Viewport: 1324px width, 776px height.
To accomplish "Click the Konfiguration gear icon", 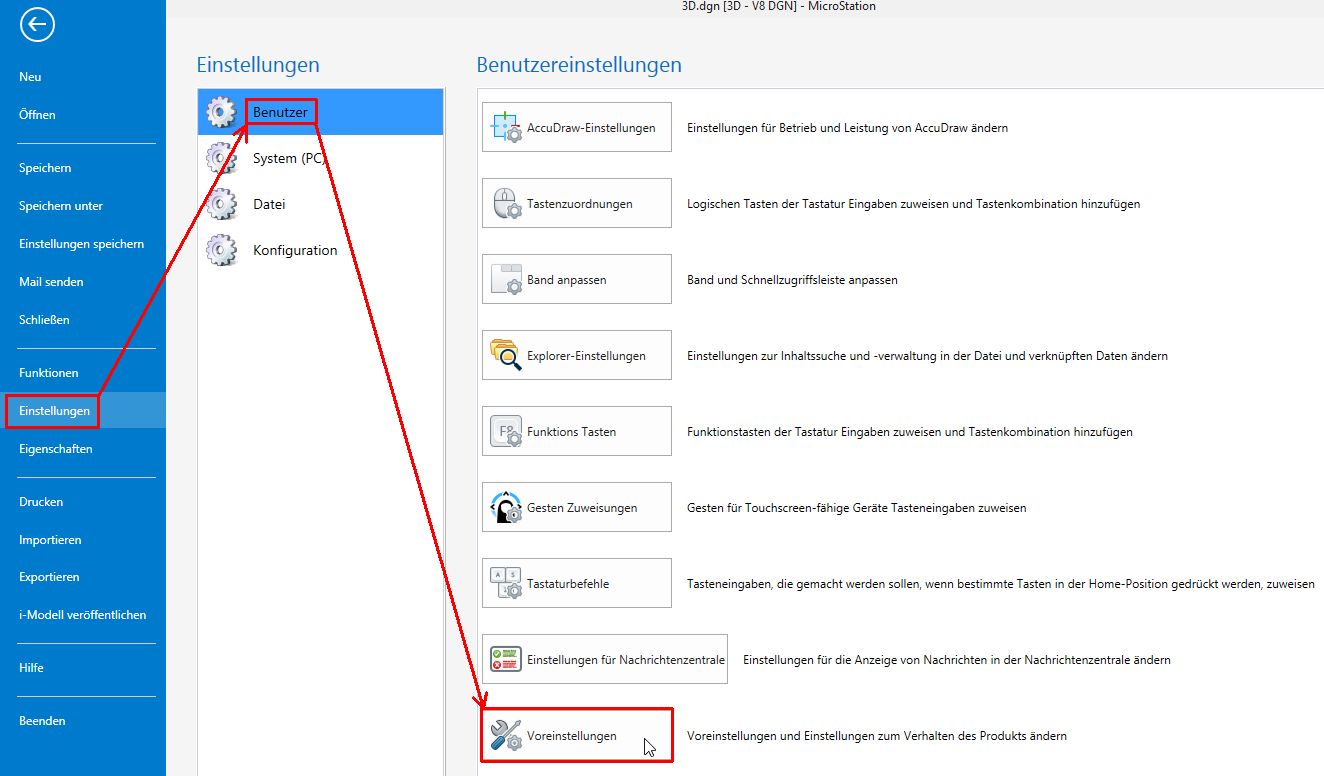I will coord(221,250).
